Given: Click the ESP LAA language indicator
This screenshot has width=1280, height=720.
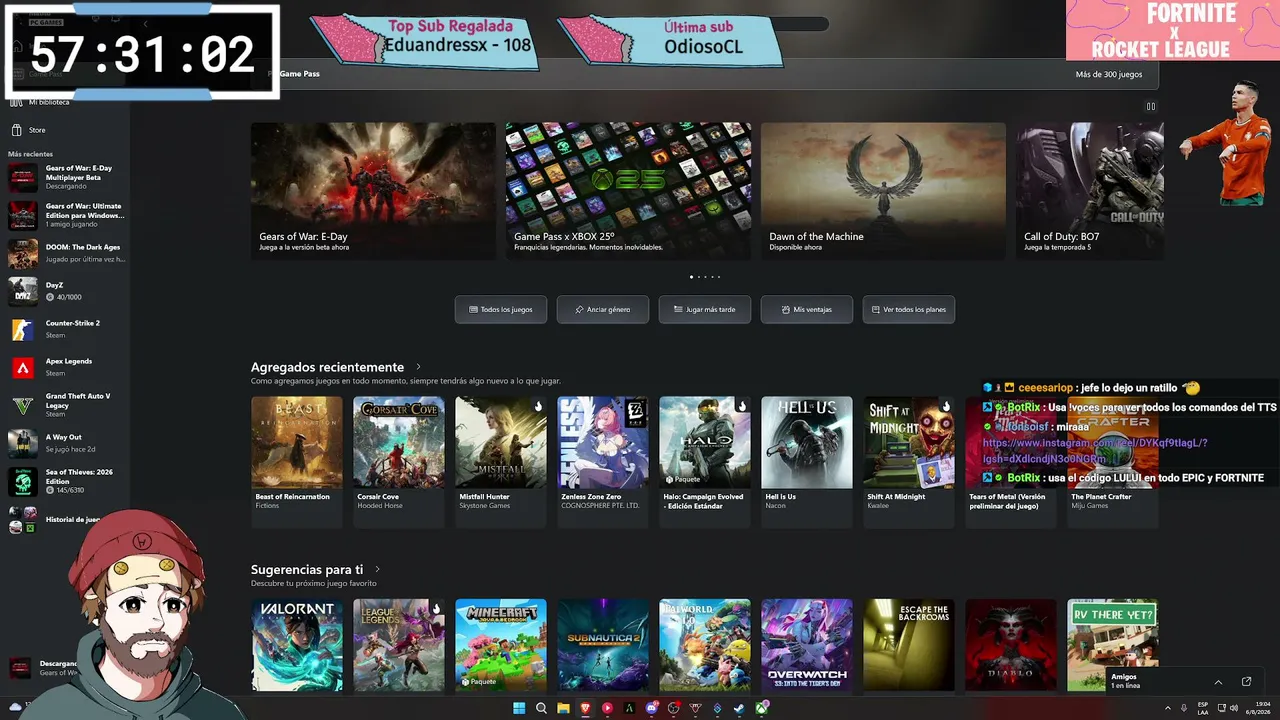Looking at the screenshot, I should click(x=1203, y=708).
